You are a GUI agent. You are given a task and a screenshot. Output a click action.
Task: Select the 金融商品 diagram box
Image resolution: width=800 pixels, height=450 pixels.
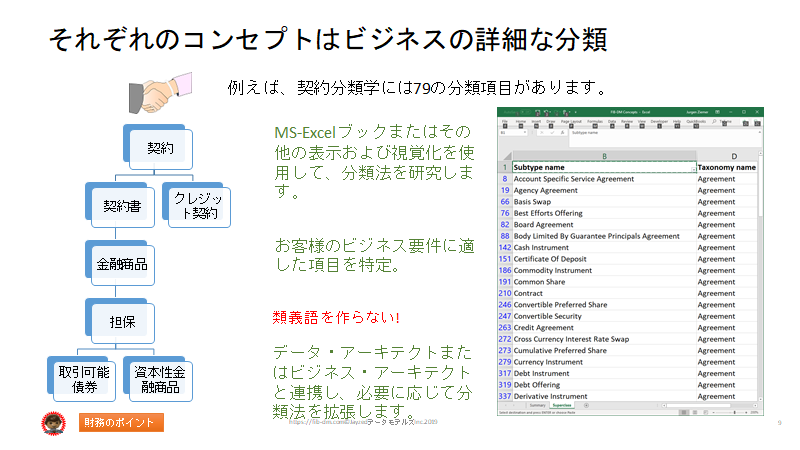(x=122, y=264)
